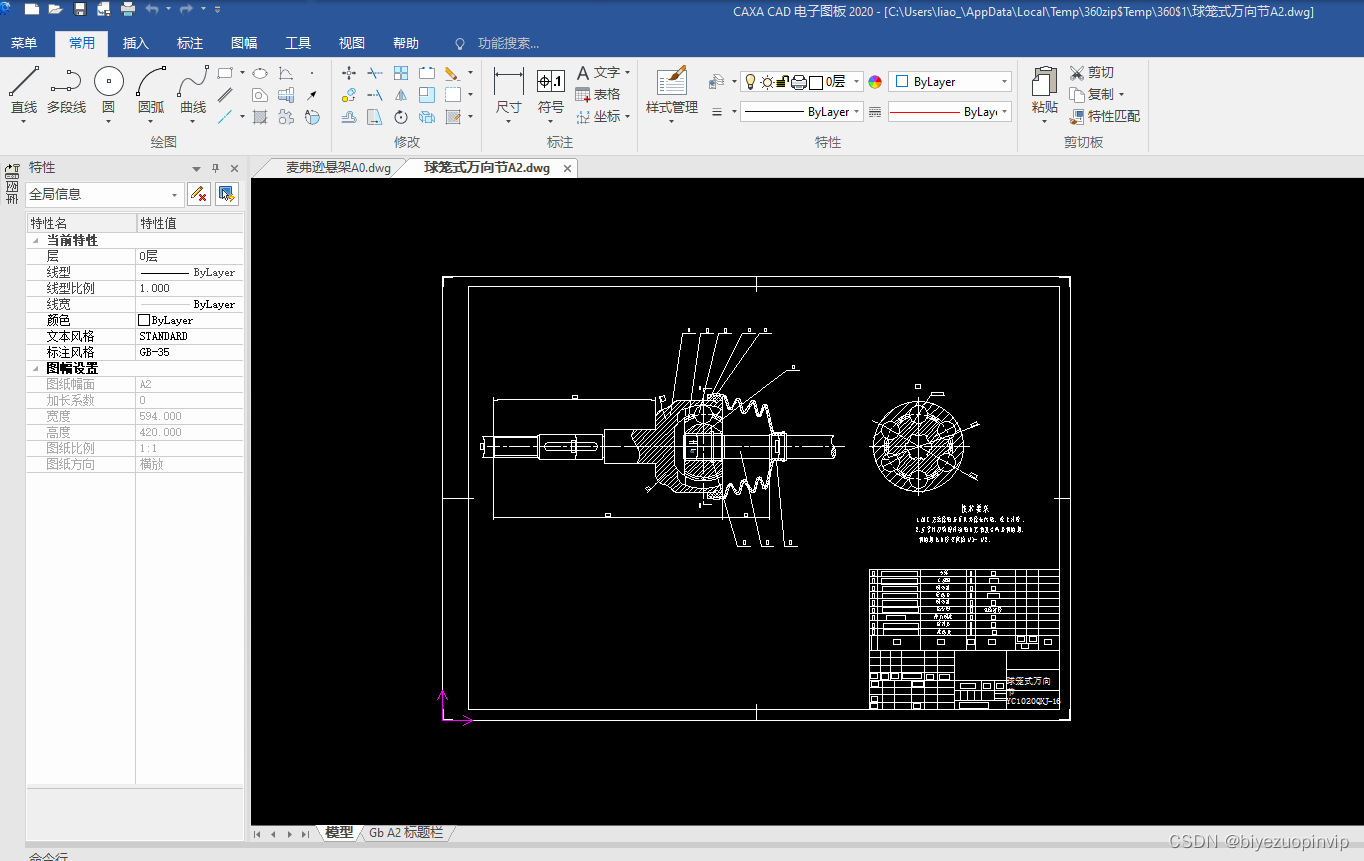Close the 球笼式万向节A2.dwg document tab
The height and width of the screenshot is (861, 1364).
[x=567, y=169]
